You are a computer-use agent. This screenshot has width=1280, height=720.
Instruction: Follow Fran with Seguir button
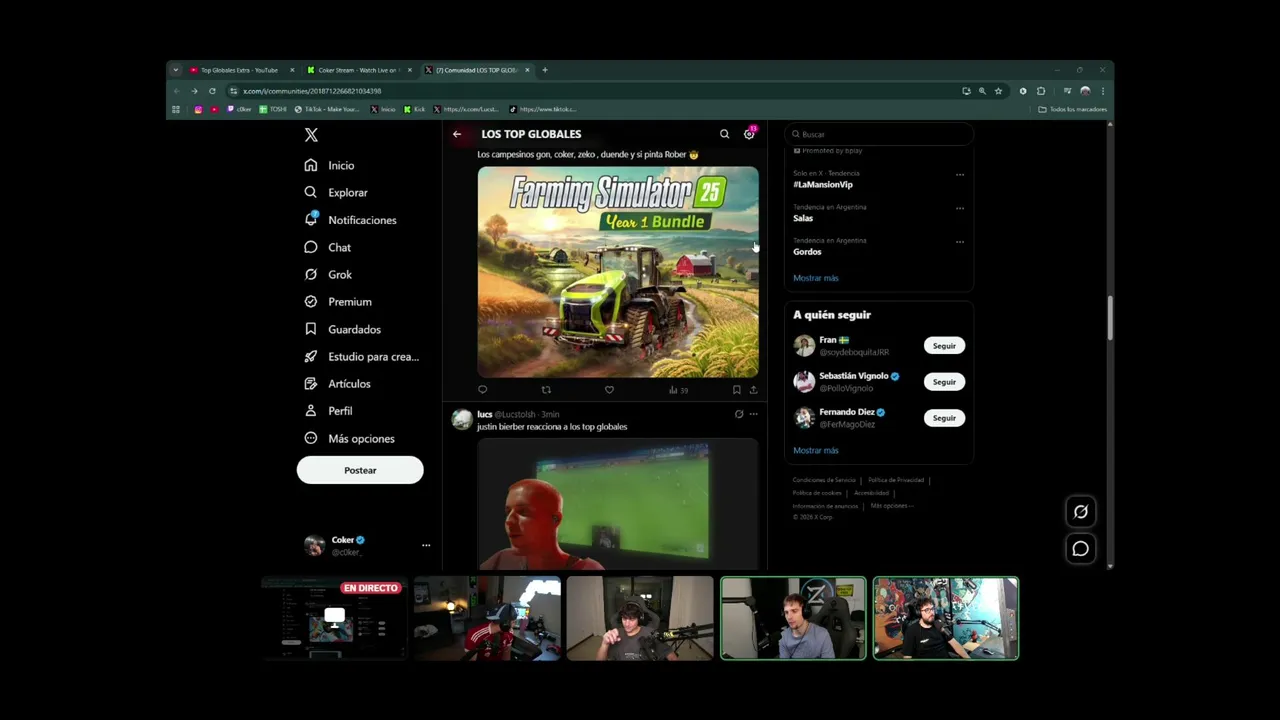[x=944, y=346]
